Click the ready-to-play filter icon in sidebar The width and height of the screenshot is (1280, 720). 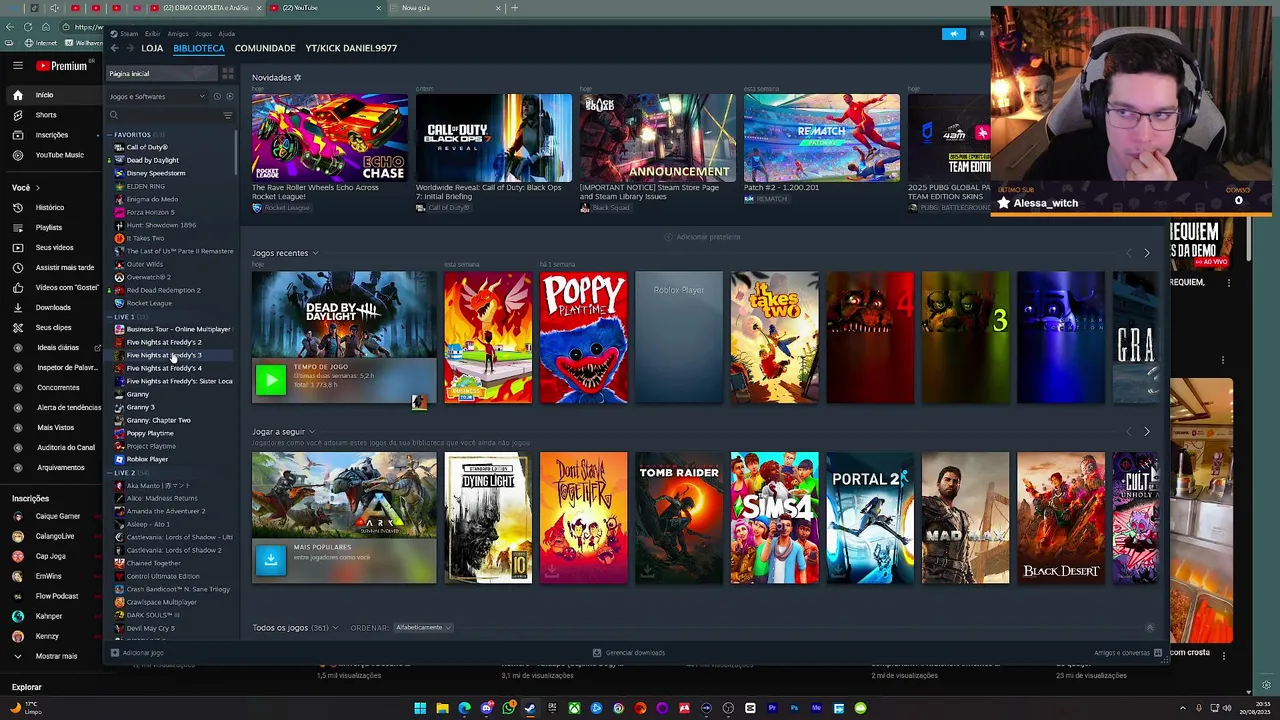point(229,96)
